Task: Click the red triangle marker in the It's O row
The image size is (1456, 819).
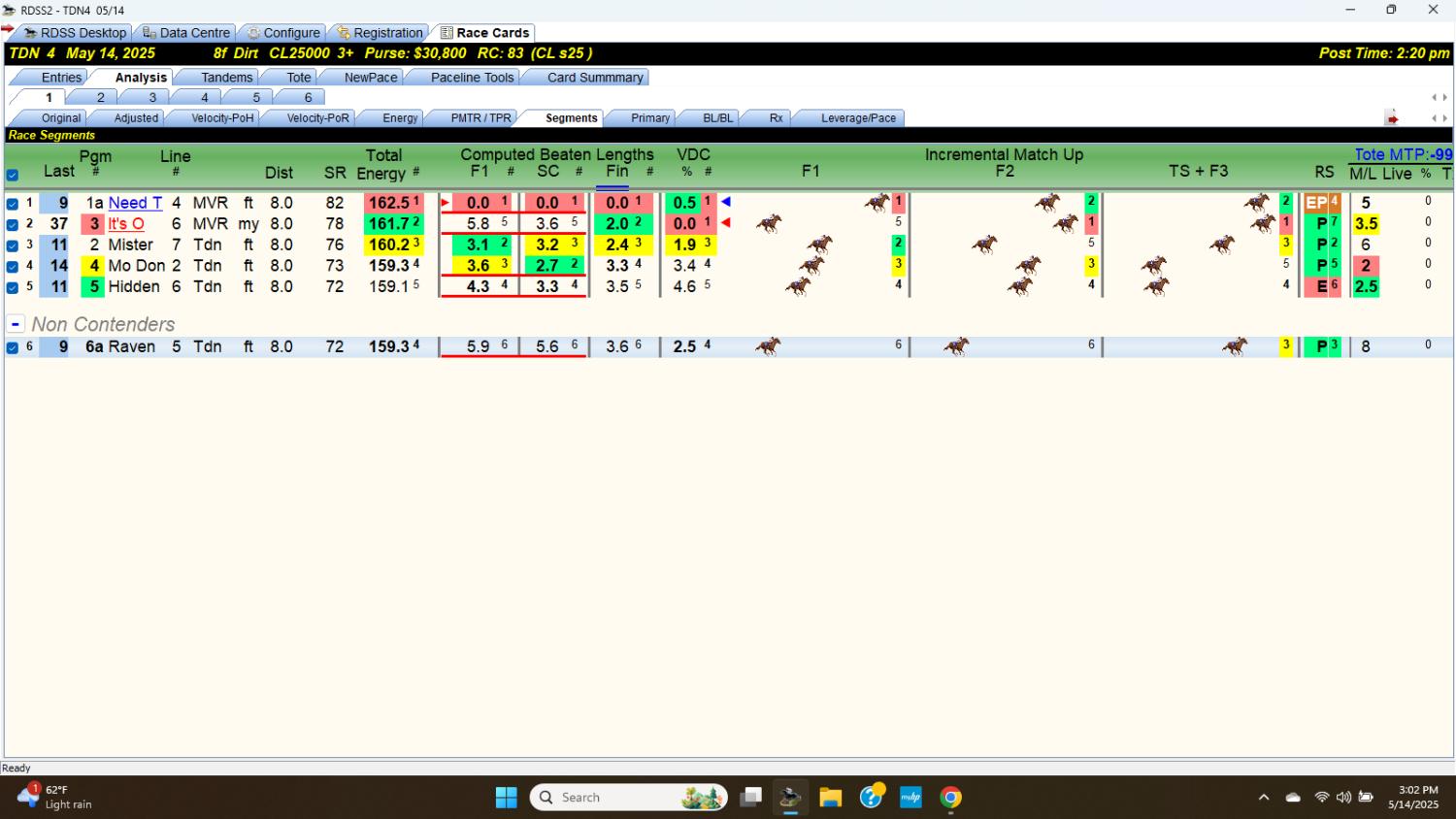Action: pos(725,223)
